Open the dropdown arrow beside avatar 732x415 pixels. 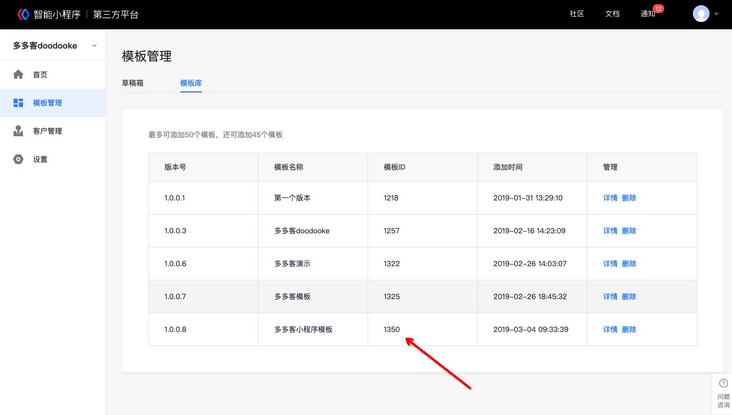(717, 15)
